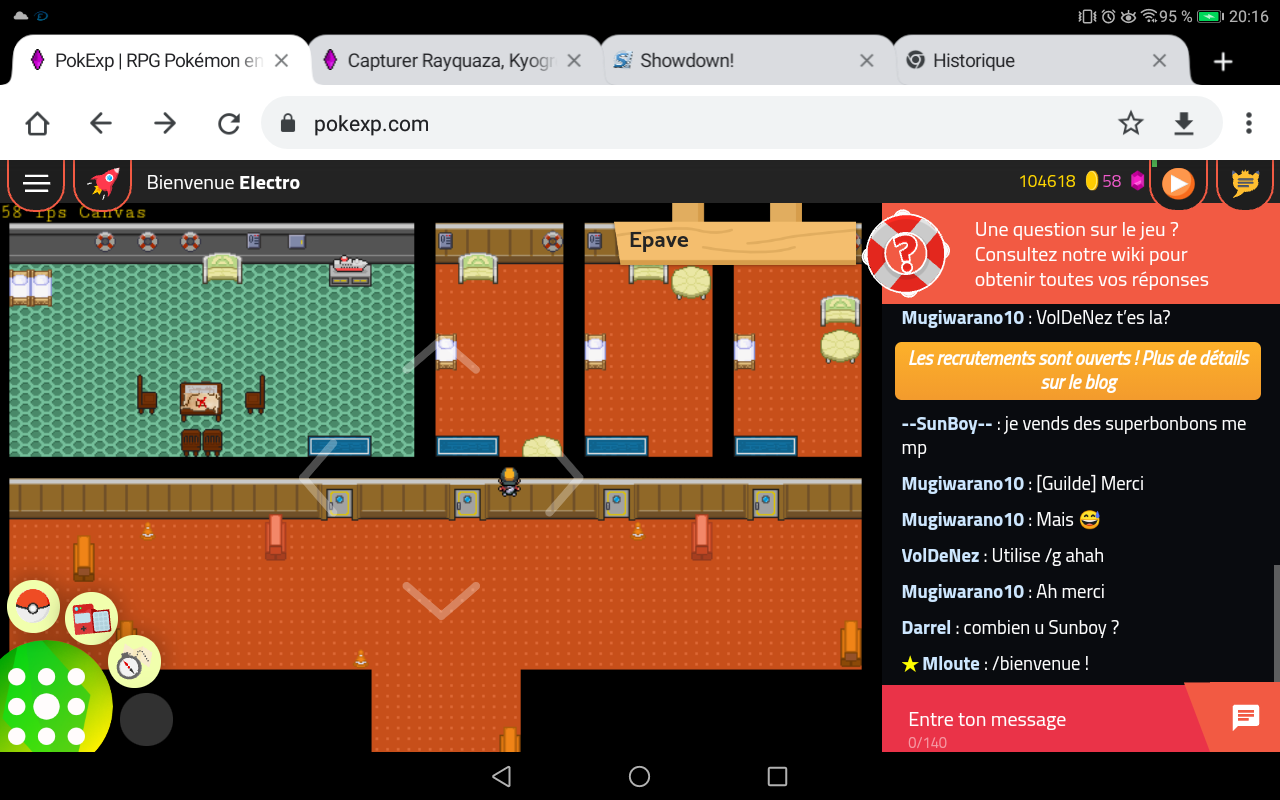Click the '58' gem balance
Image resolution: width=1280 pixels, height=800 pixels.
click(1112, 181)
